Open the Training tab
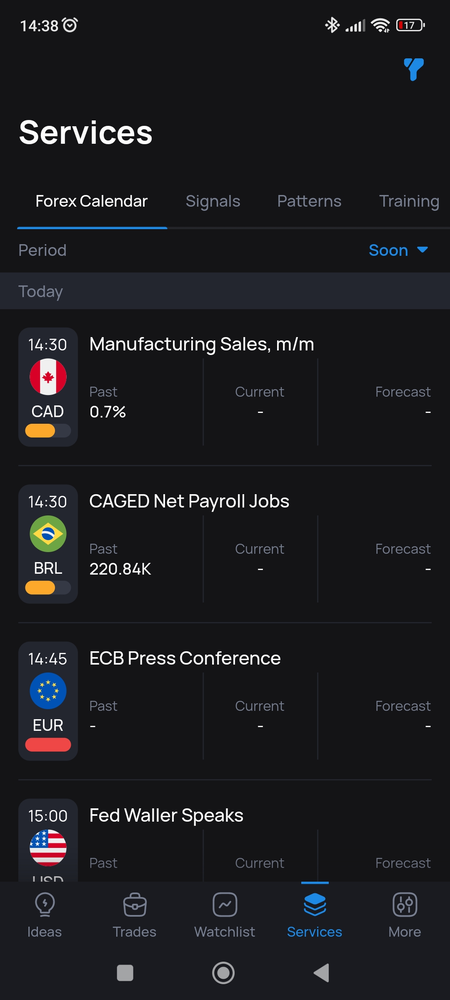The height and width of the screenshot is (1000, 450). pos(409,202)
